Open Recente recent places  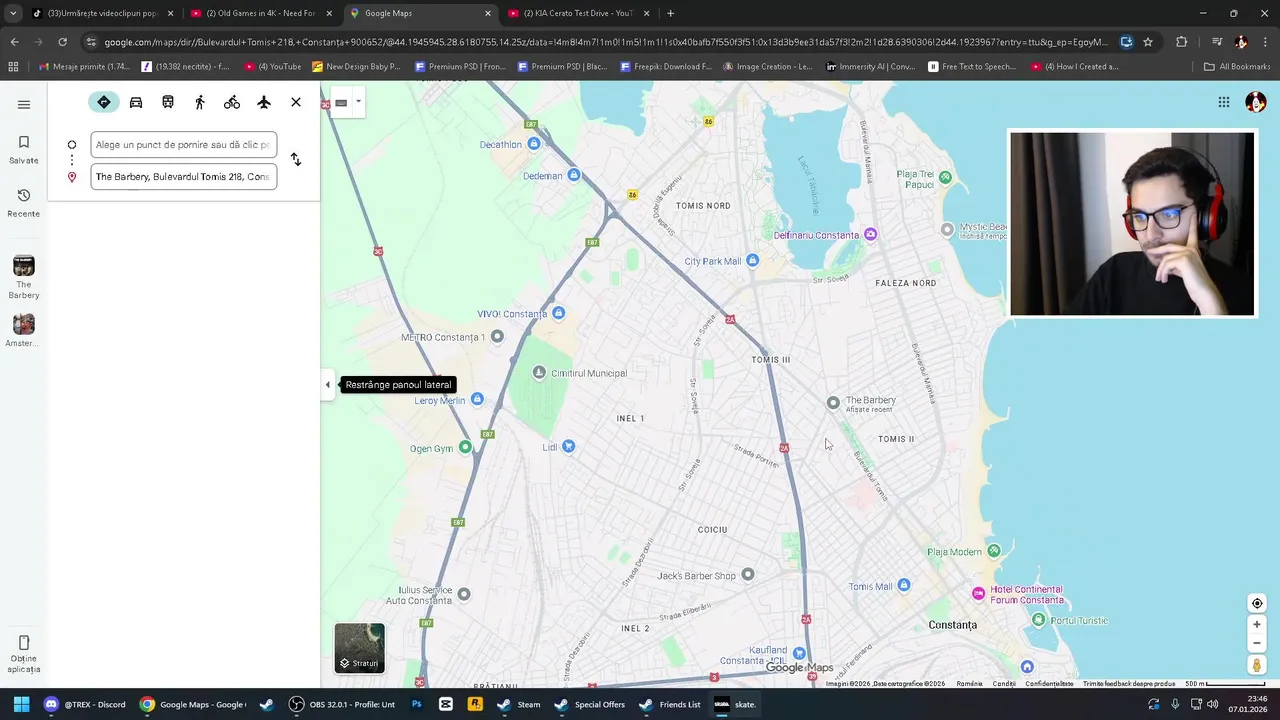coord(24,202)
